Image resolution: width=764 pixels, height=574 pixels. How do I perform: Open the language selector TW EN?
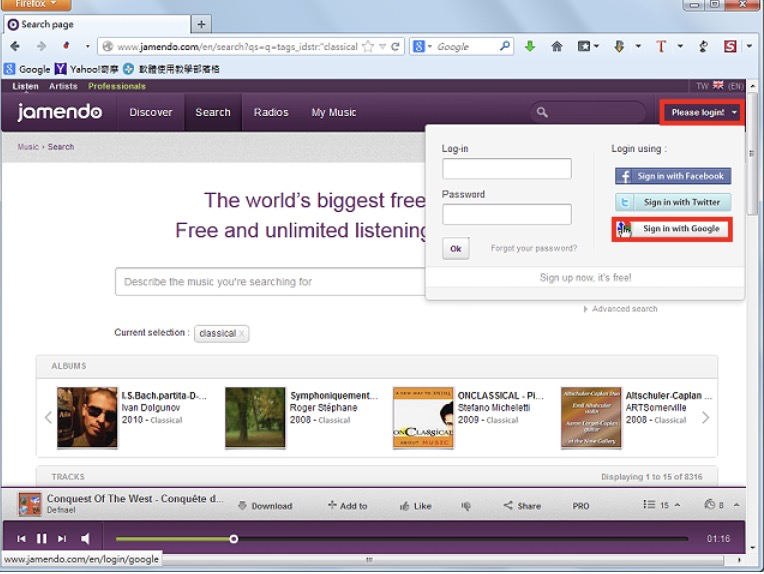pyautogui.click(x=720, y=86)
